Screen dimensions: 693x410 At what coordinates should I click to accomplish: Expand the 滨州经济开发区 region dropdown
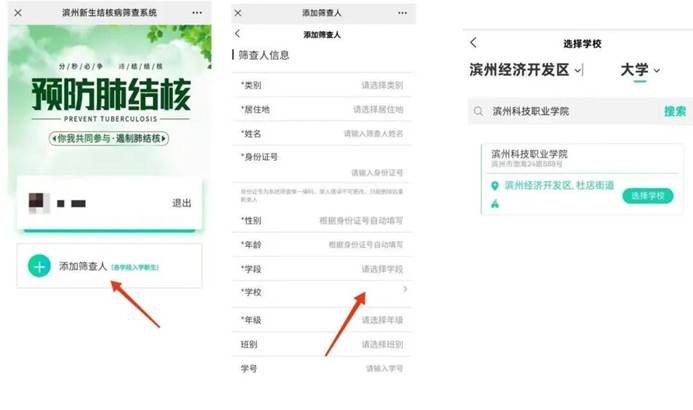(581, 71)
